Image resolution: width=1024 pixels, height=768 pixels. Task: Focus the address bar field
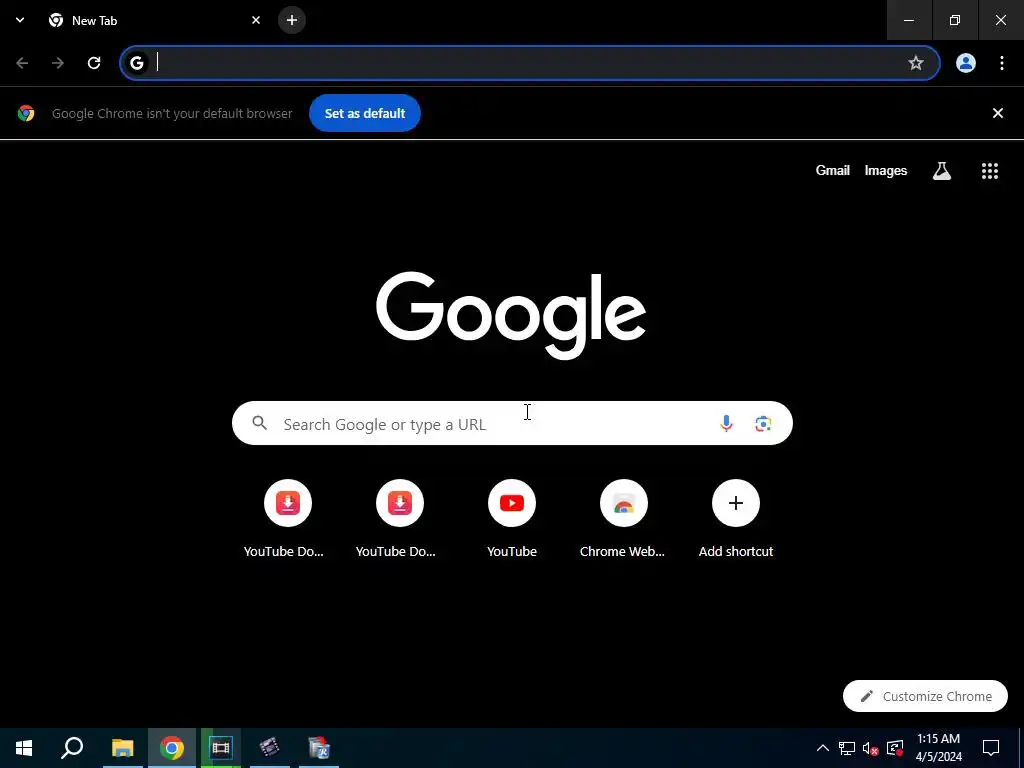[x=529, y=63]
